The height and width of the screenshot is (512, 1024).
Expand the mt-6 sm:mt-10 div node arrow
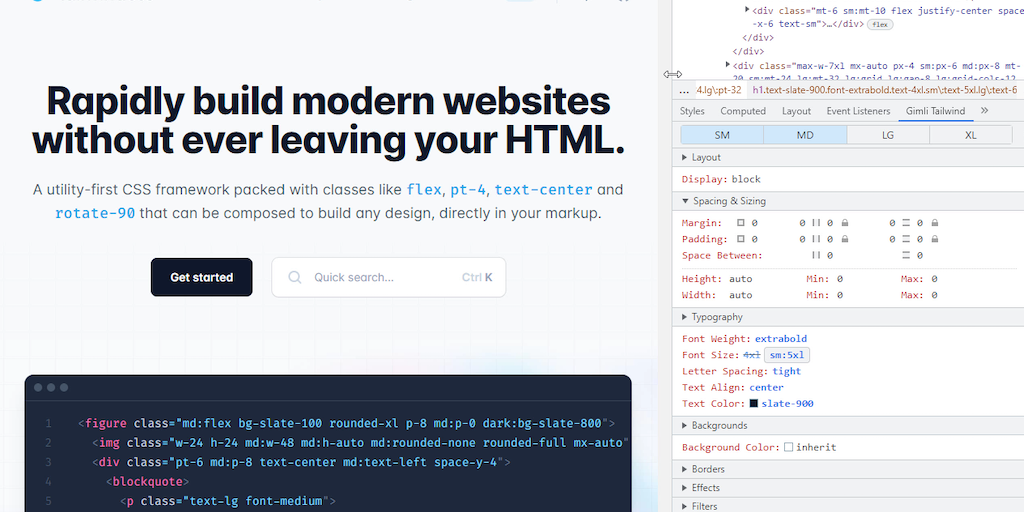coord(747,9)
